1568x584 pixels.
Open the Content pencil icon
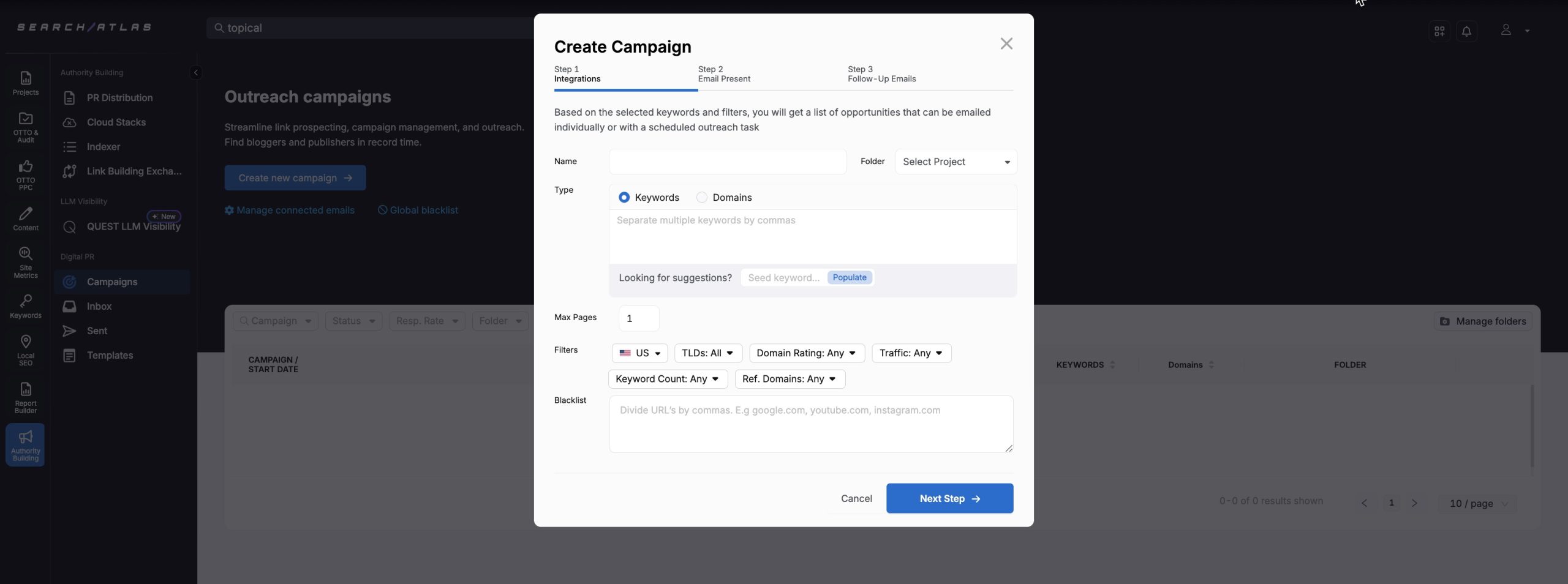coord(25,219)
